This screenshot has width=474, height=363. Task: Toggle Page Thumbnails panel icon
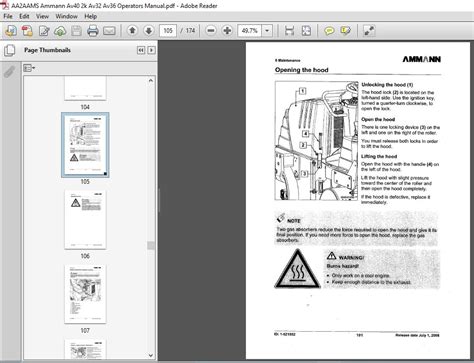pyautogui.click(x=9, y=51)
